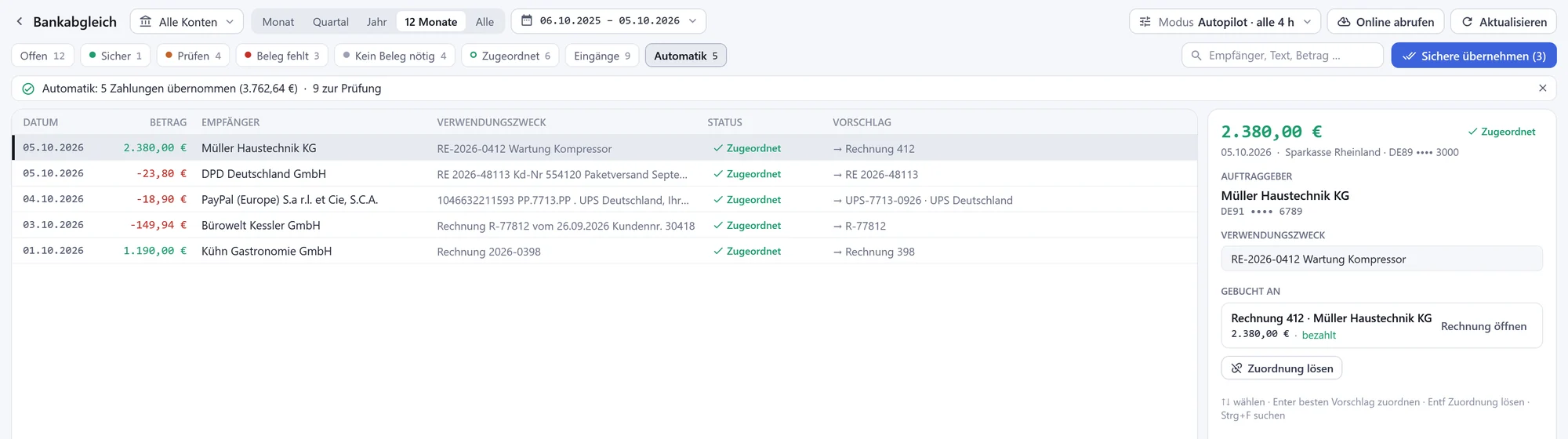The width and height of the screenshot is (1568, 439).
Task: Select the Bürowelt Kessler GmbH row
Action: 604,225
